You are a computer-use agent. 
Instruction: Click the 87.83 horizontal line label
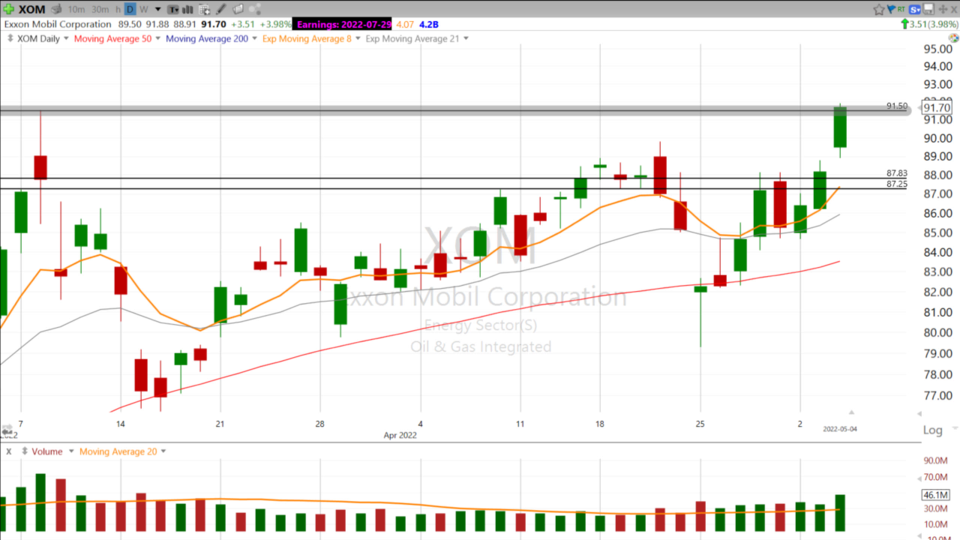pos(897,173)
